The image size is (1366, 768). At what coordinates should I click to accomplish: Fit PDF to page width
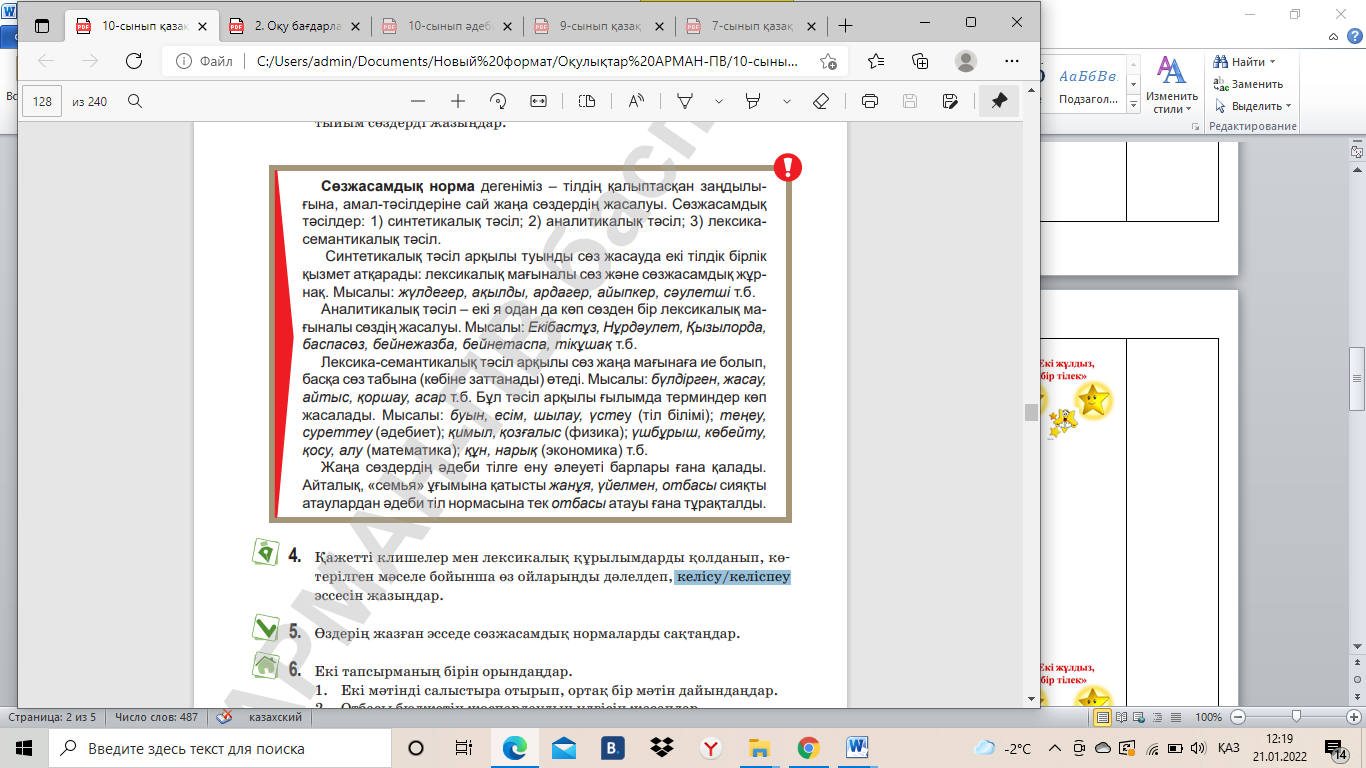coord(538,101)
